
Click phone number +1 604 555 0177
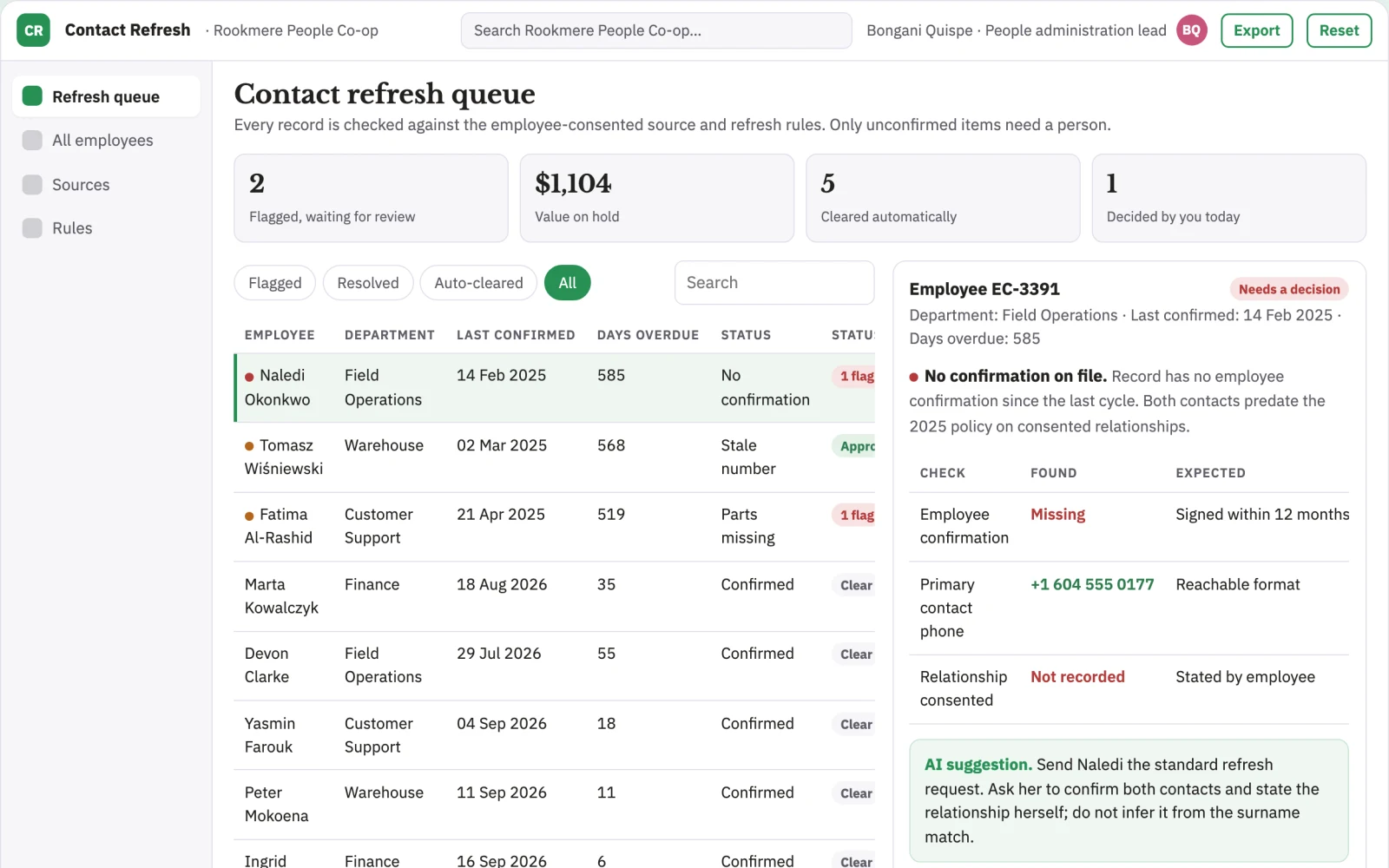click(x=1092, y=585)
